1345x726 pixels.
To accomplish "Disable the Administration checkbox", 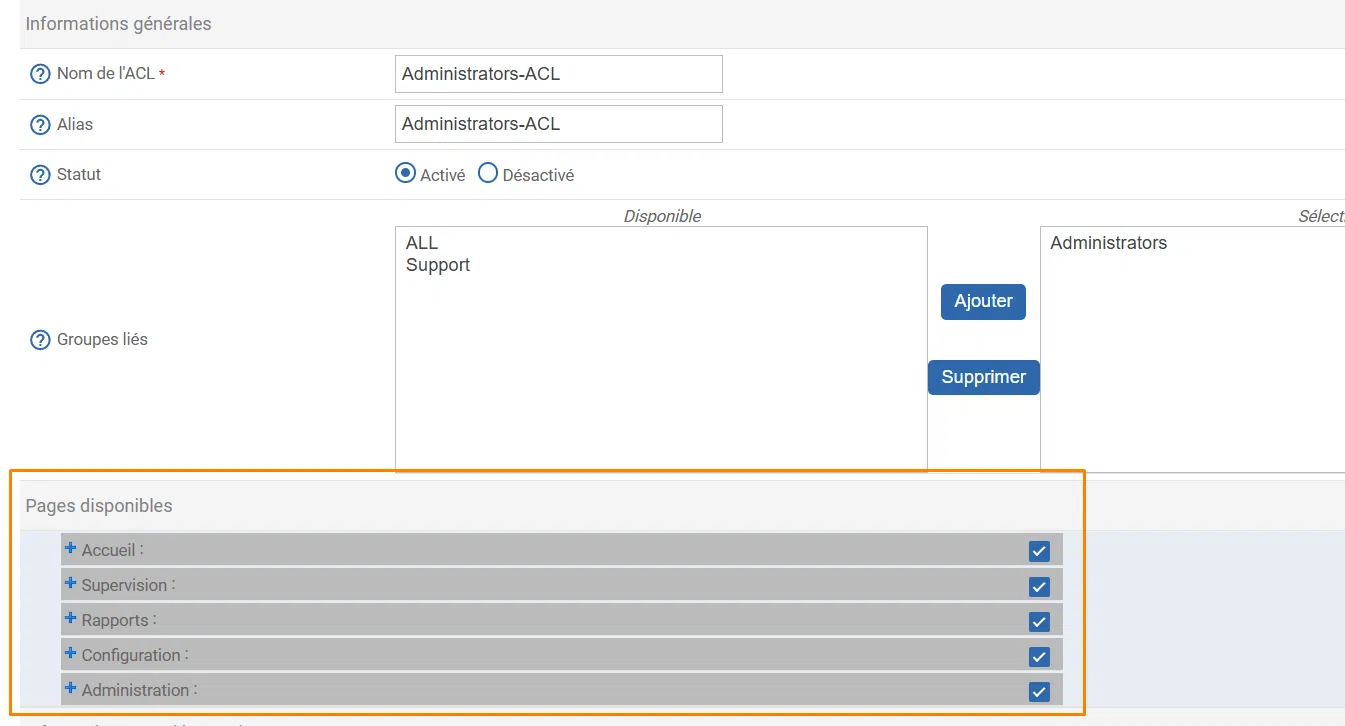I will (x=1039, y=691).
